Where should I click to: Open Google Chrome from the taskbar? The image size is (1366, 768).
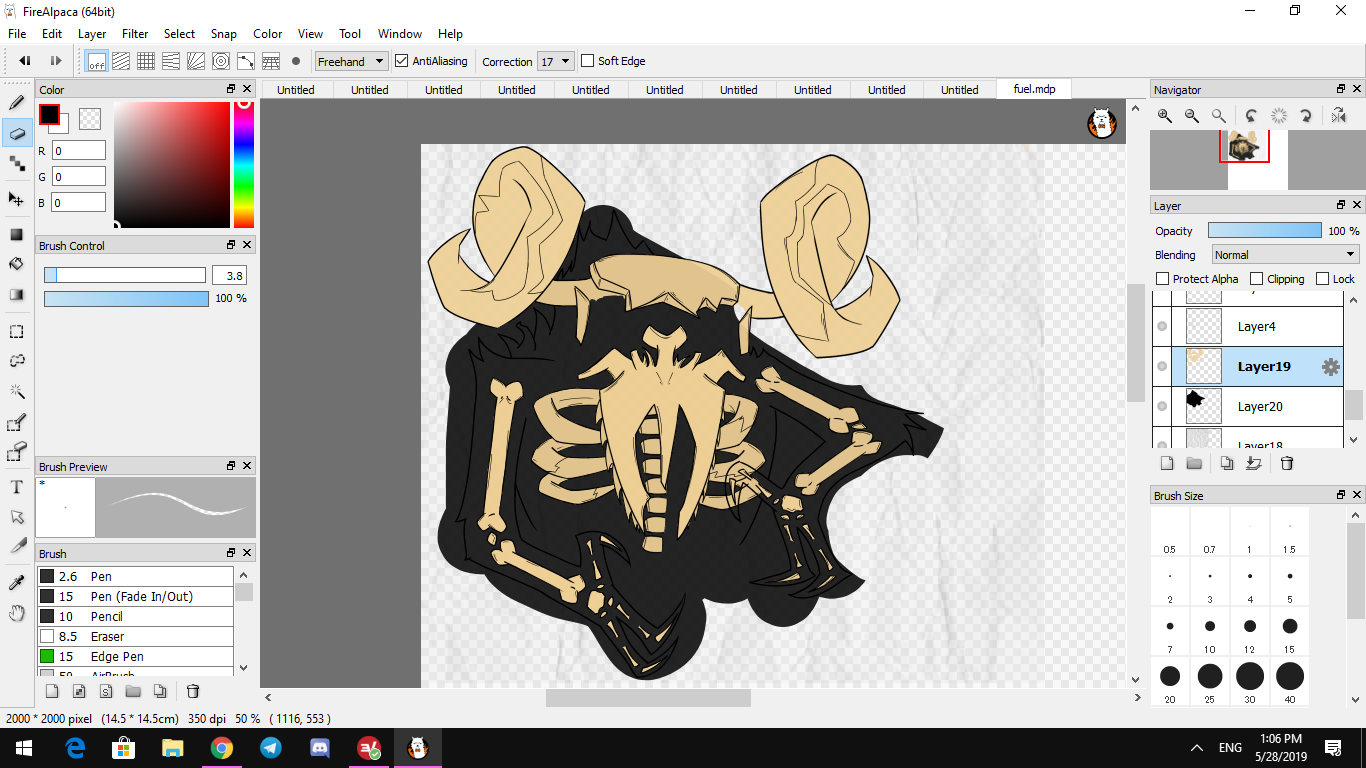[x=222, y=748]
